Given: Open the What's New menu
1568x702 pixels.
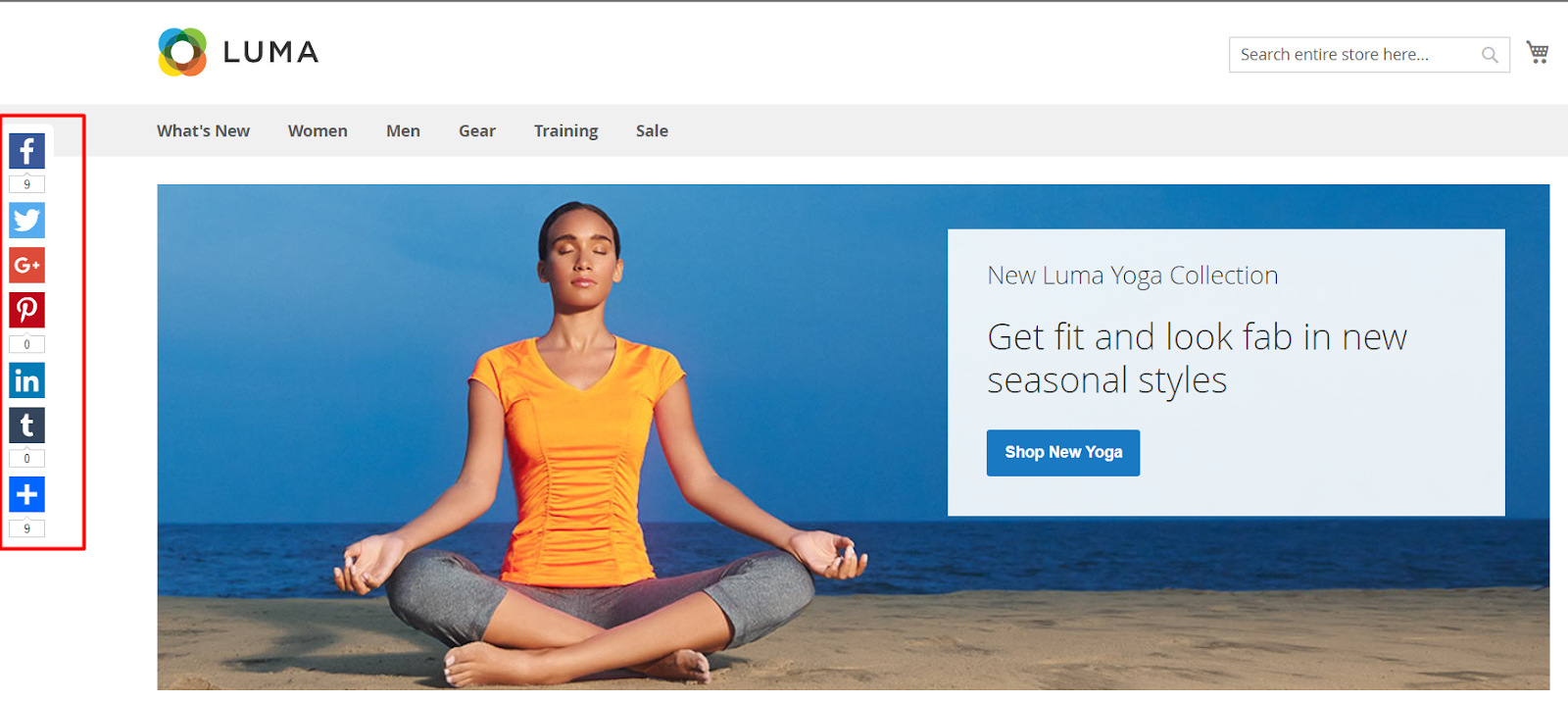Looking at the screenshot, I should pyautogui.click(x=203, y=130).
